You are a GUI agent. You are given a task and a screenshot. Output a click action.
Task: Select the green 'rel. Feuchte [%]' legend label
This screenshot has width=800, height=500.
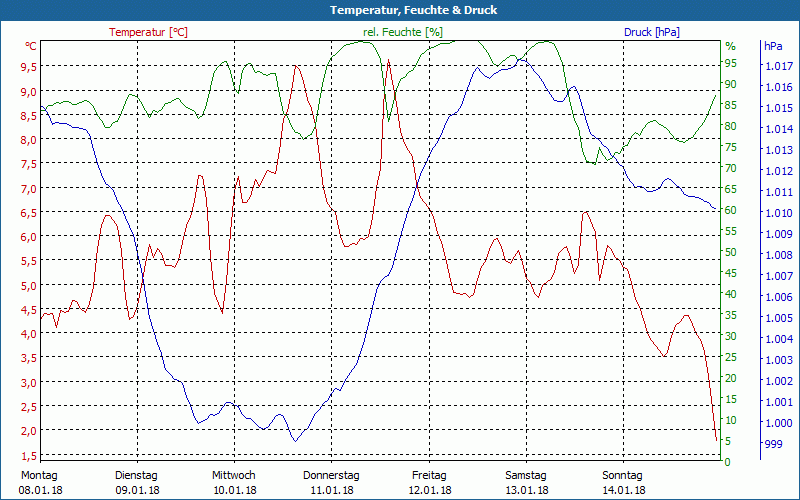point(403,32)
